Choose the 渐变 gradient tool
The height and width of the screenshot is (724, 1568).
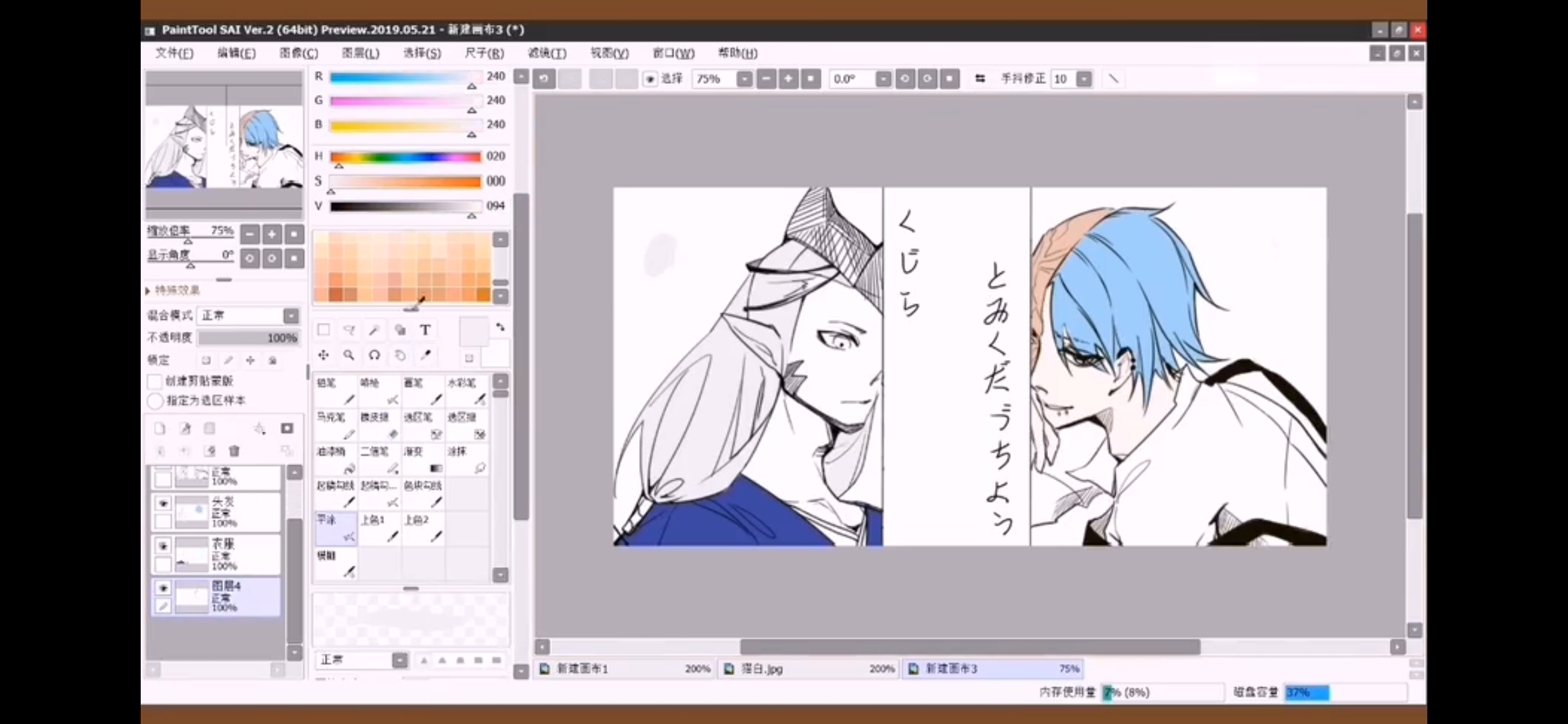point(423,459)
